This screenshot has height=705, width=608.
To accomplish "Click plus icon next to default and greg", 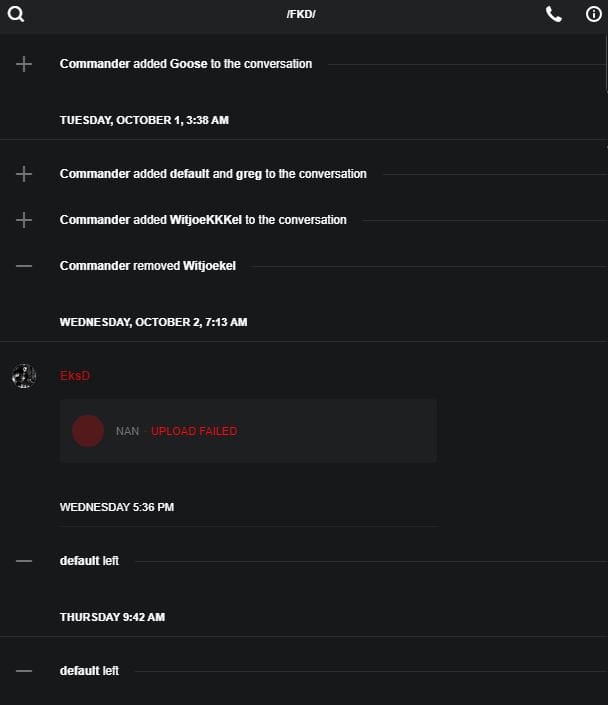I will [24, 174].
